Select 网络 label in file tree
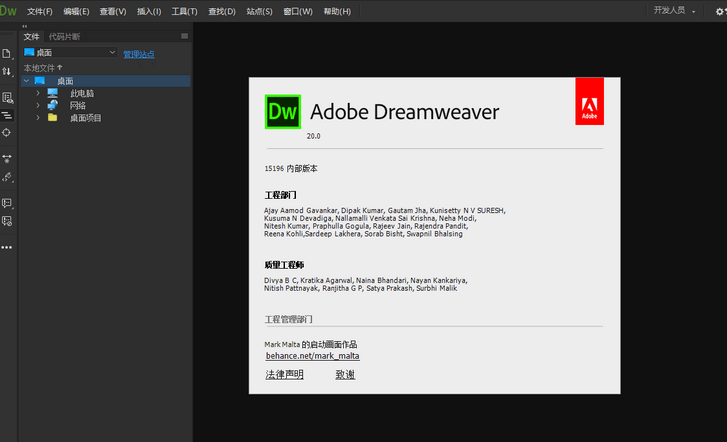Image resolution: width=727 pixels, height=442 pixels. 78,106
